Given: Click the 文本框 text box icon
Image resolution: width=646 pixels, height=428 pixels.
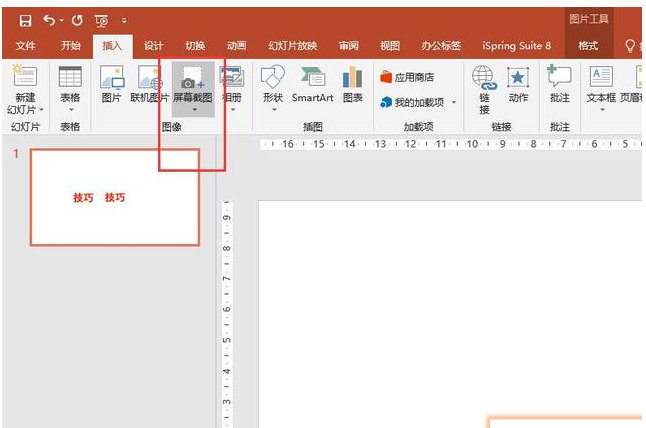Looking at the screenshot, I should pyautogui.click(x=601, y=76).
